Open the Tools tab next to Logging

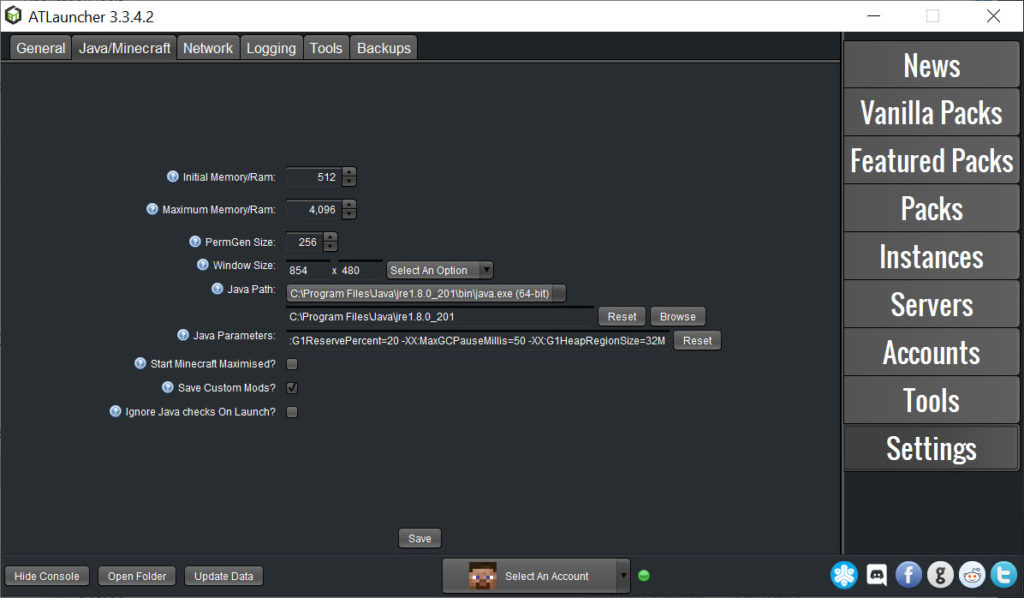(326, 48)
